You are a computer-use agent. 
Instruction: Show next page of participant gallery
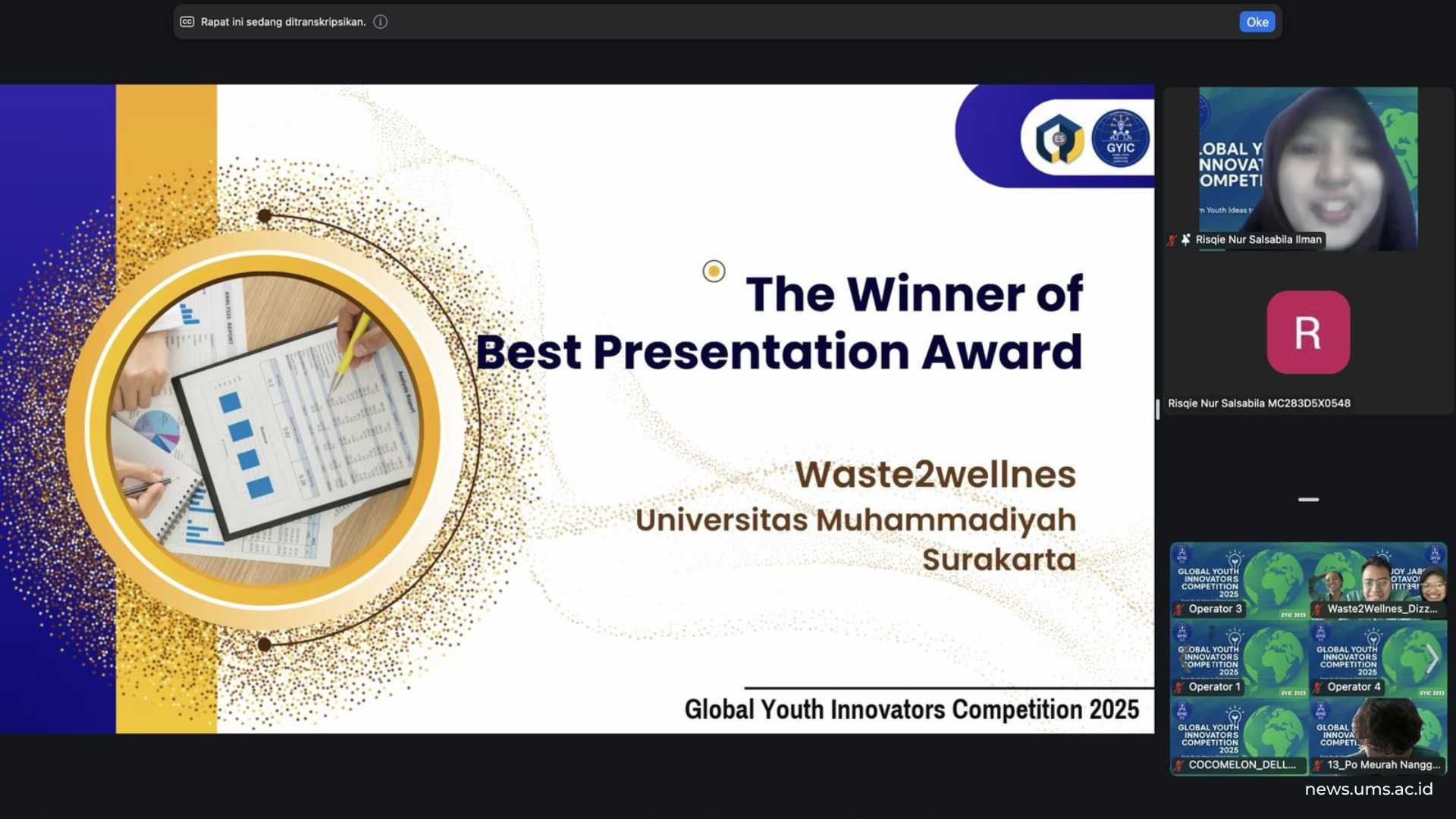(x=1432, y=658)
